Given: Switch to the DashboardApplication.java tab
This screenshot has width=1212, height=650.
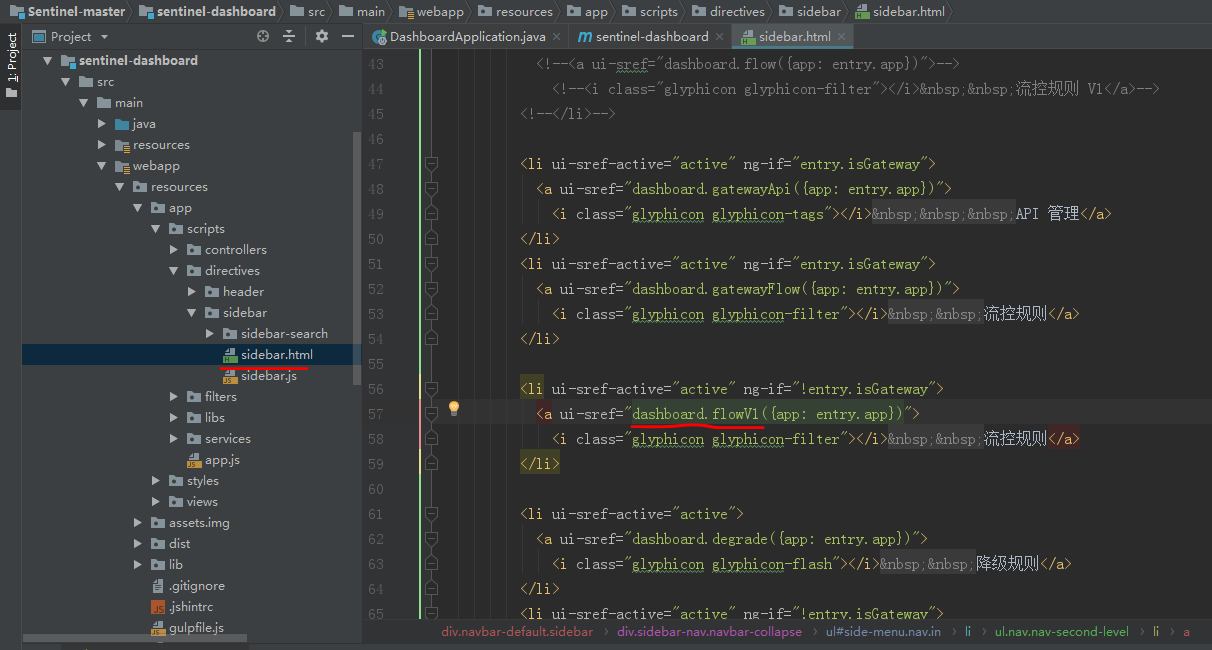Looking at the screenshot, I should point(466,37).
